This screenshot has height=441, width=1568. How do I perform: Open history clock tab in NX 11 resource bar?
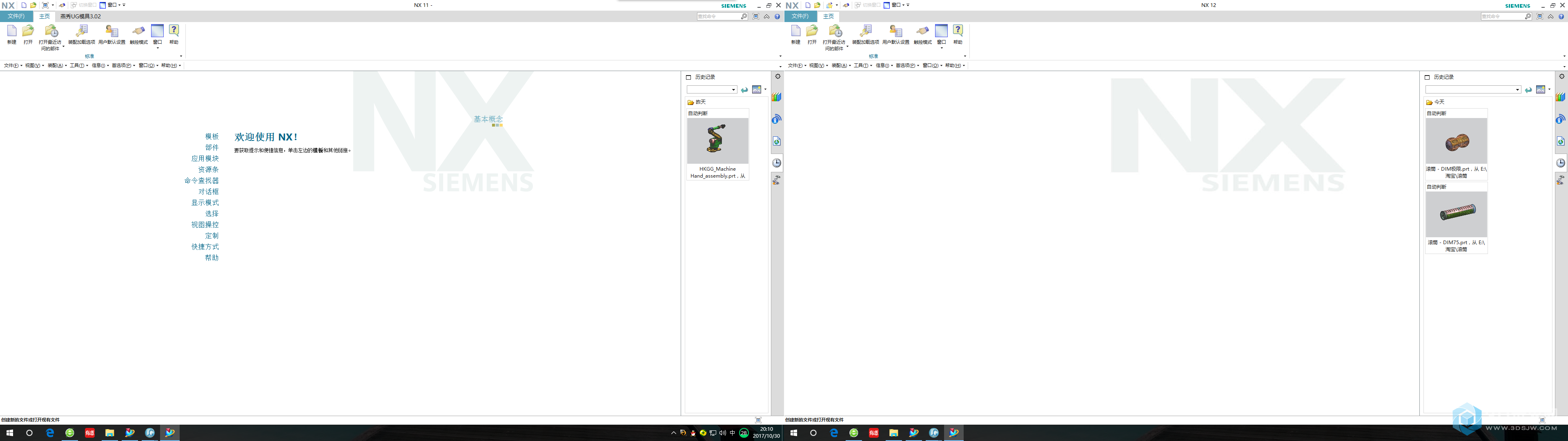tap(777, 163)
